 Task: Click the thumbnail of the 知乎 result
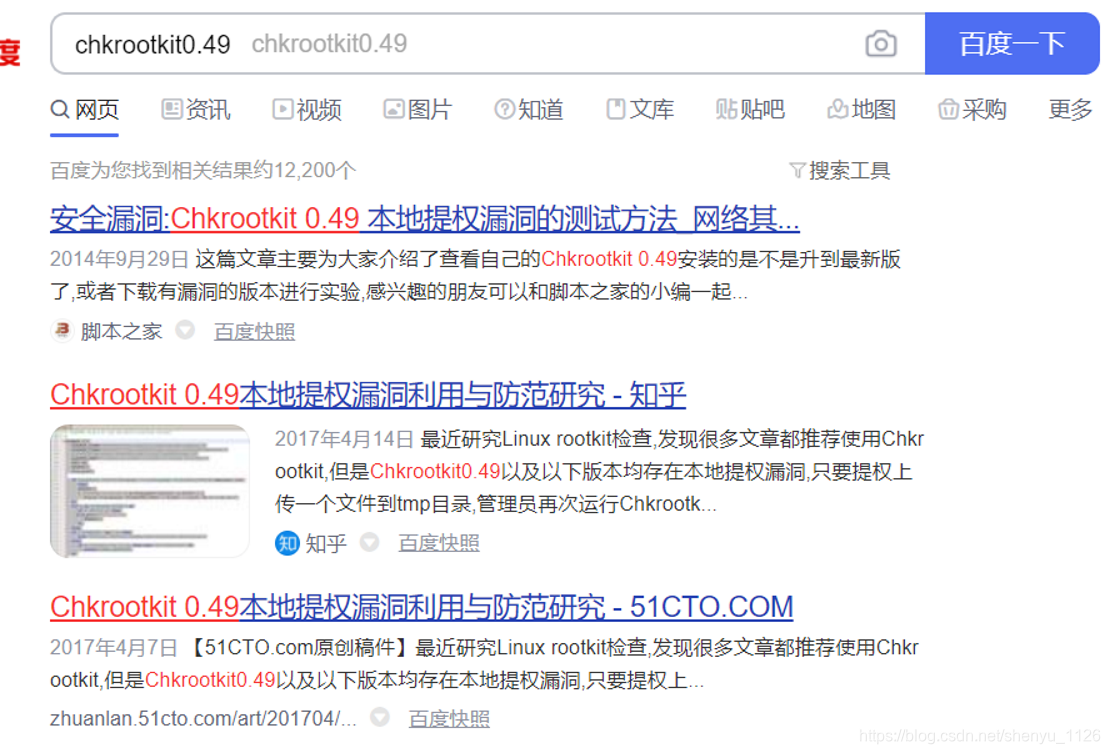point(149,491)
